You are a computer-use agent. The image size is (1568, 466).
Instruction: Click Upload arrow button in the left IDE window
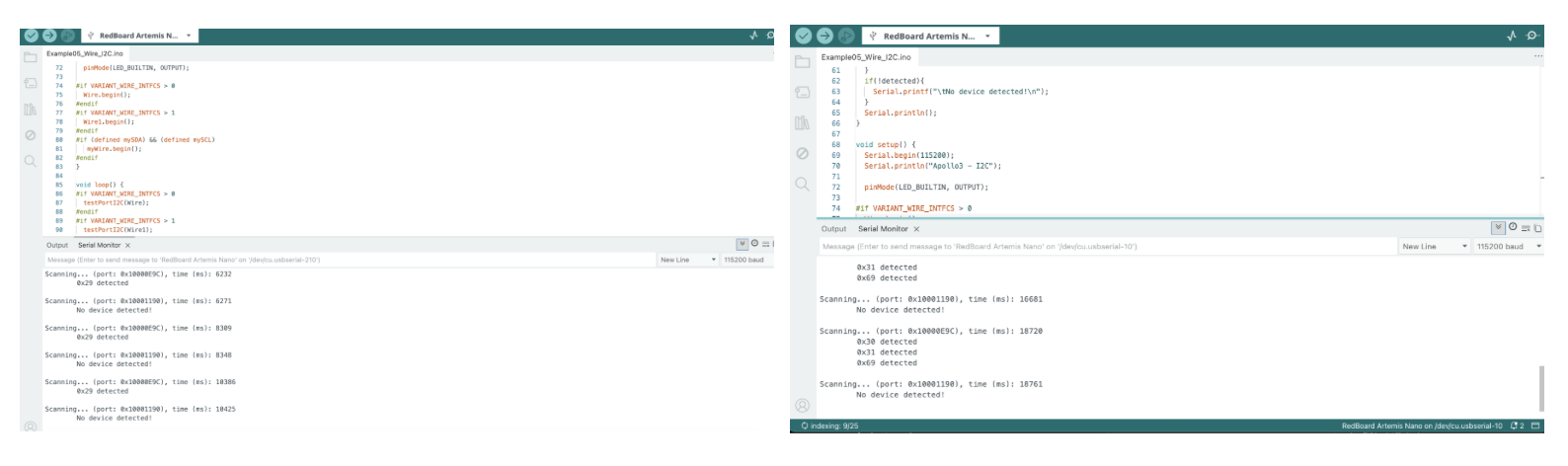pos(49,36)
